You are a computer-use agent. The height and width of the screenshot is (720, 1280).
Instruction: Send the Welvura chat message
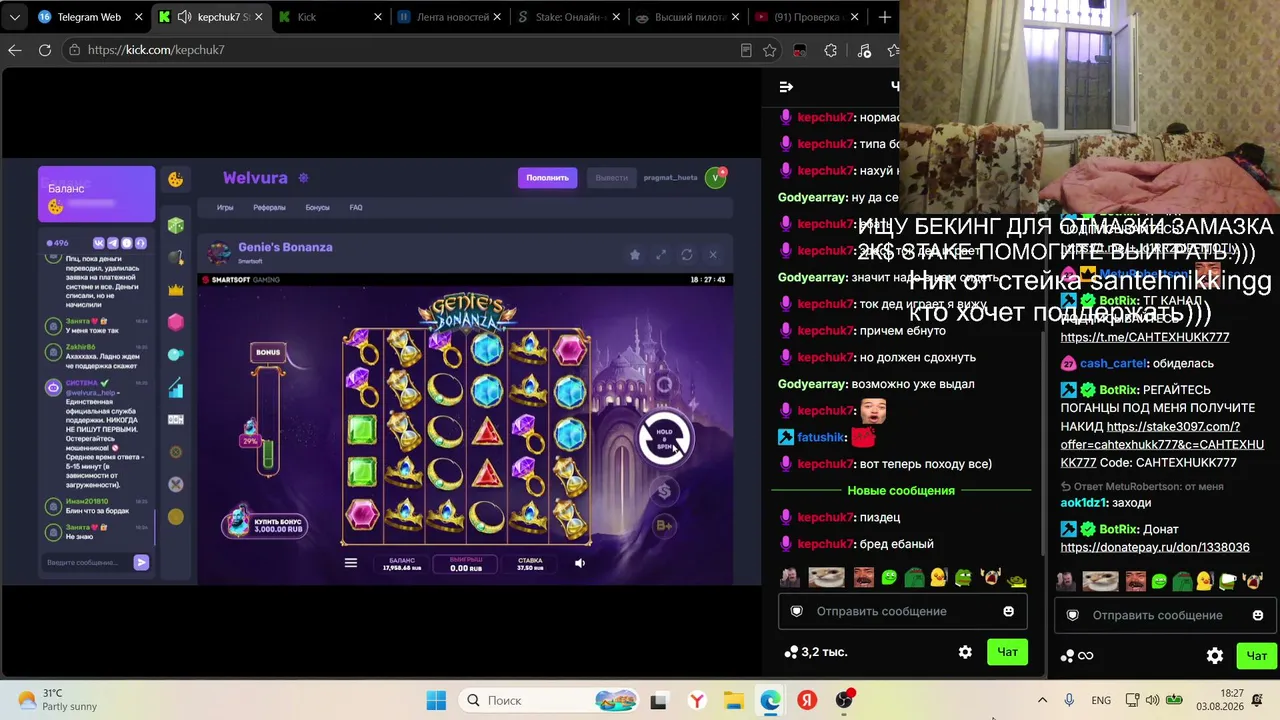[x=141, y=563]
